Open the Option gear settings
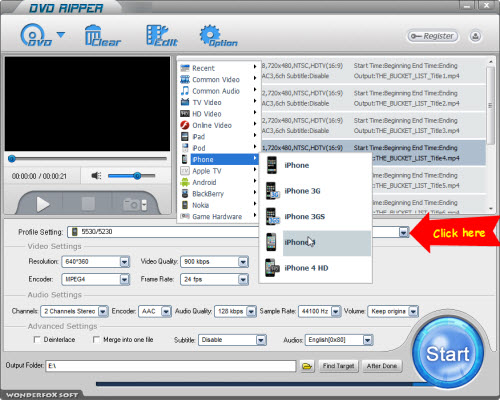Screen dimensions: 500x400 [219, 35]
